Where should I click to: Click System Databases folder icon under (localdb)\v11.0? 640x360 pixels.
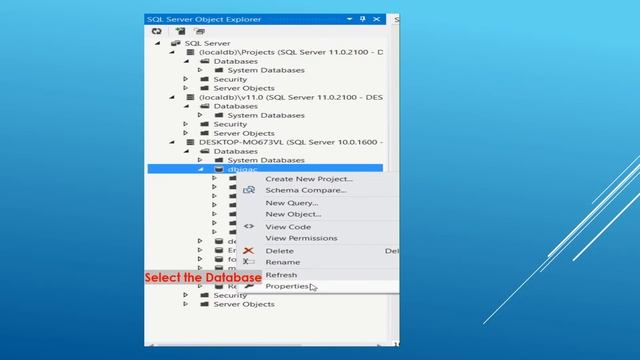[219, 115]
